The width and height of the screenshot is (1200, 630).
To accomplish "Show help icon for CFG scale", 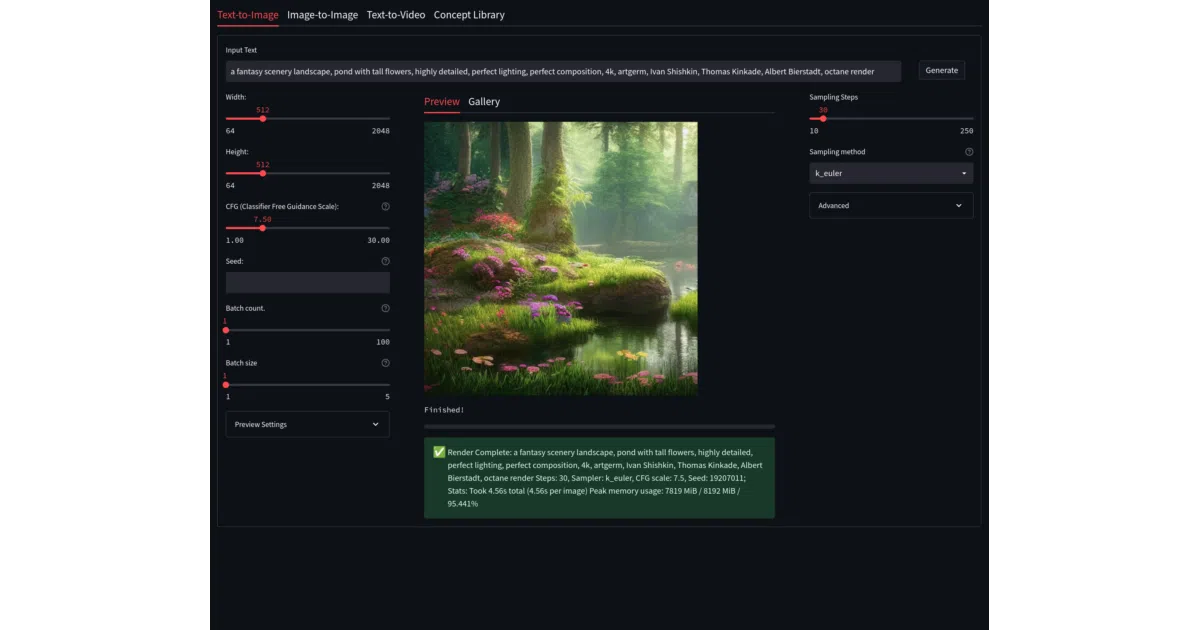I will [x=386, y=206].
